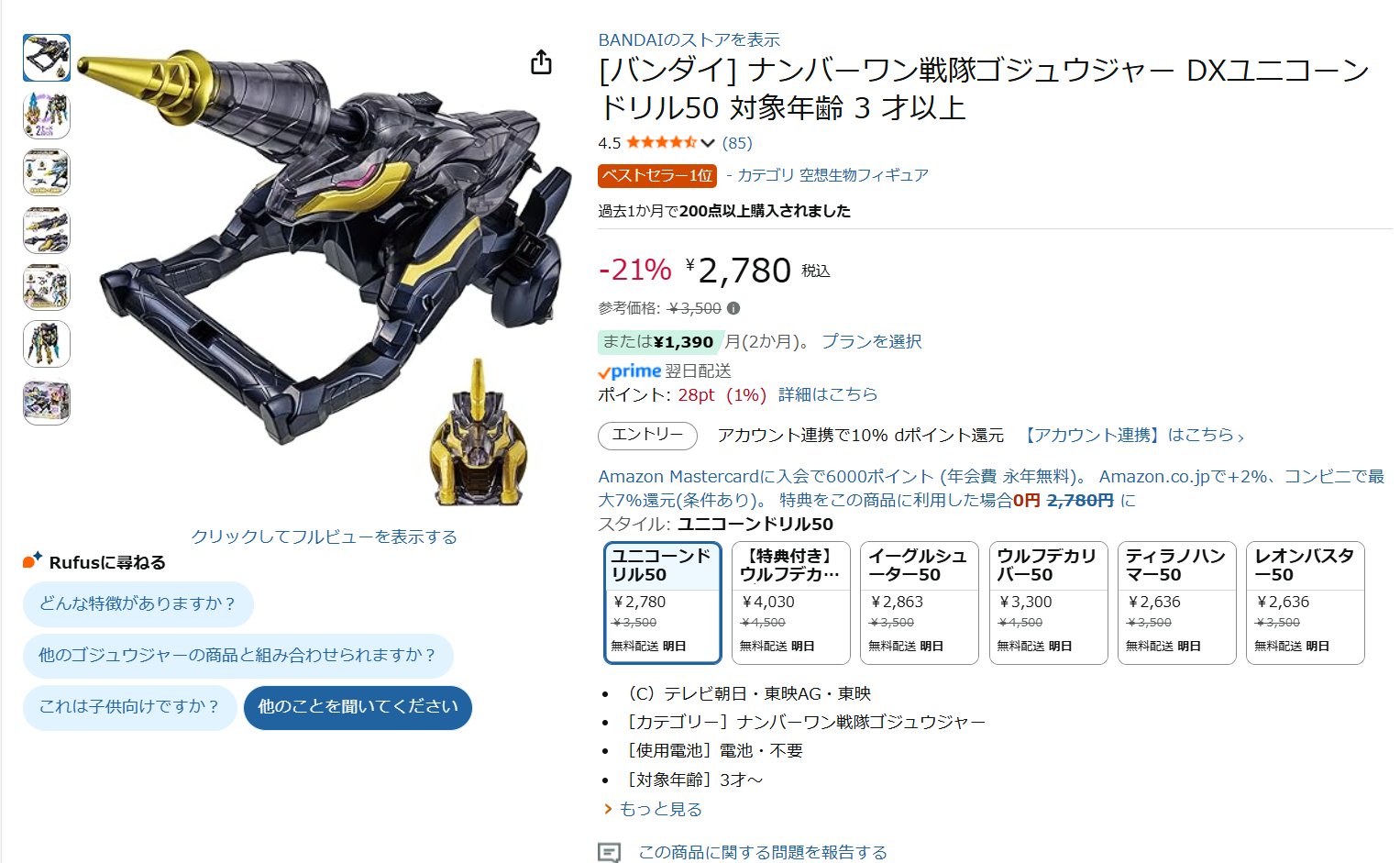Choose the イーグルシューター50 style option

point(920,603)
